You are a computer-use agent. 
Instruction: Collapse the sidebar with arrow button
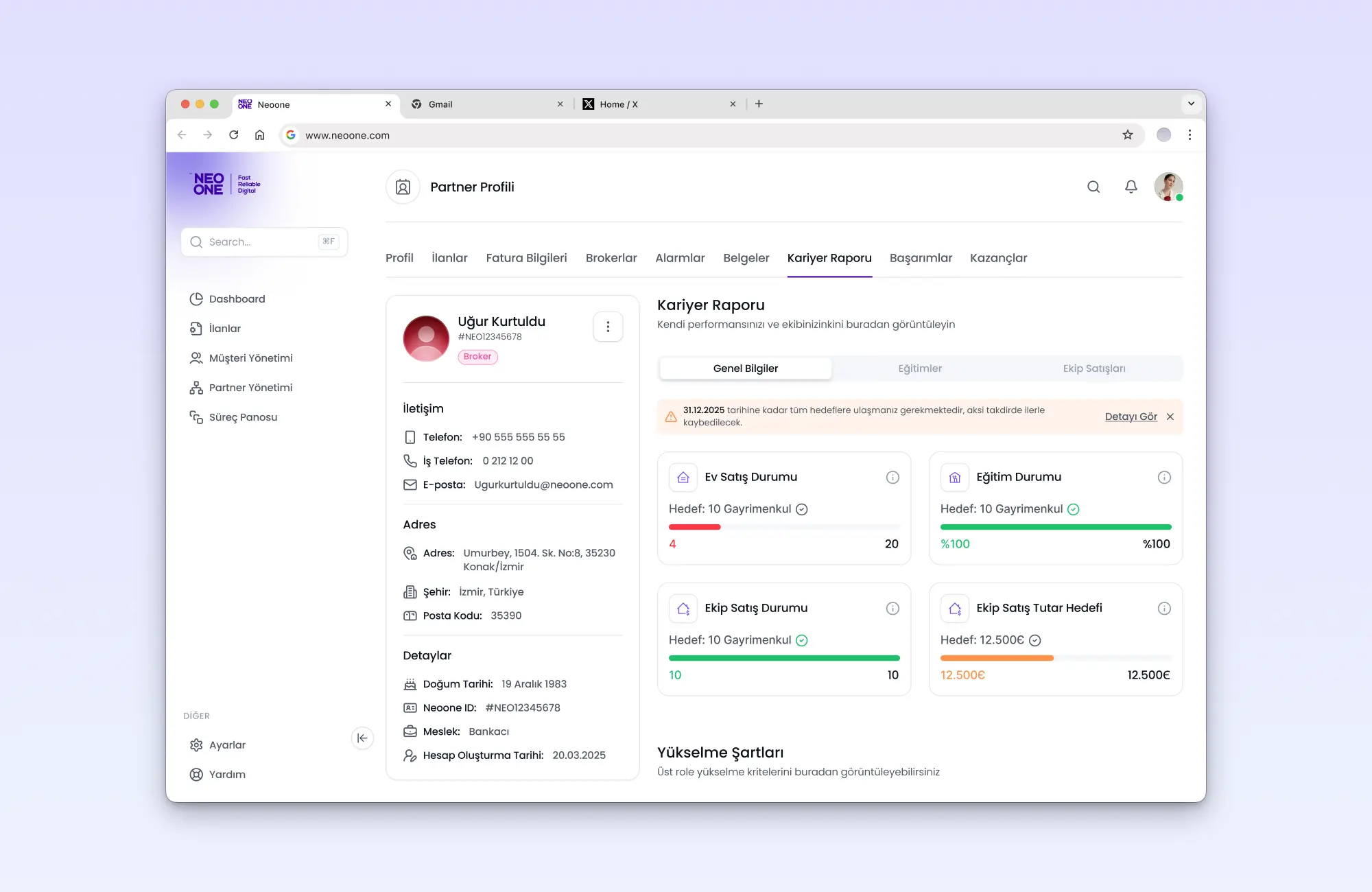[x=362, y=738]
